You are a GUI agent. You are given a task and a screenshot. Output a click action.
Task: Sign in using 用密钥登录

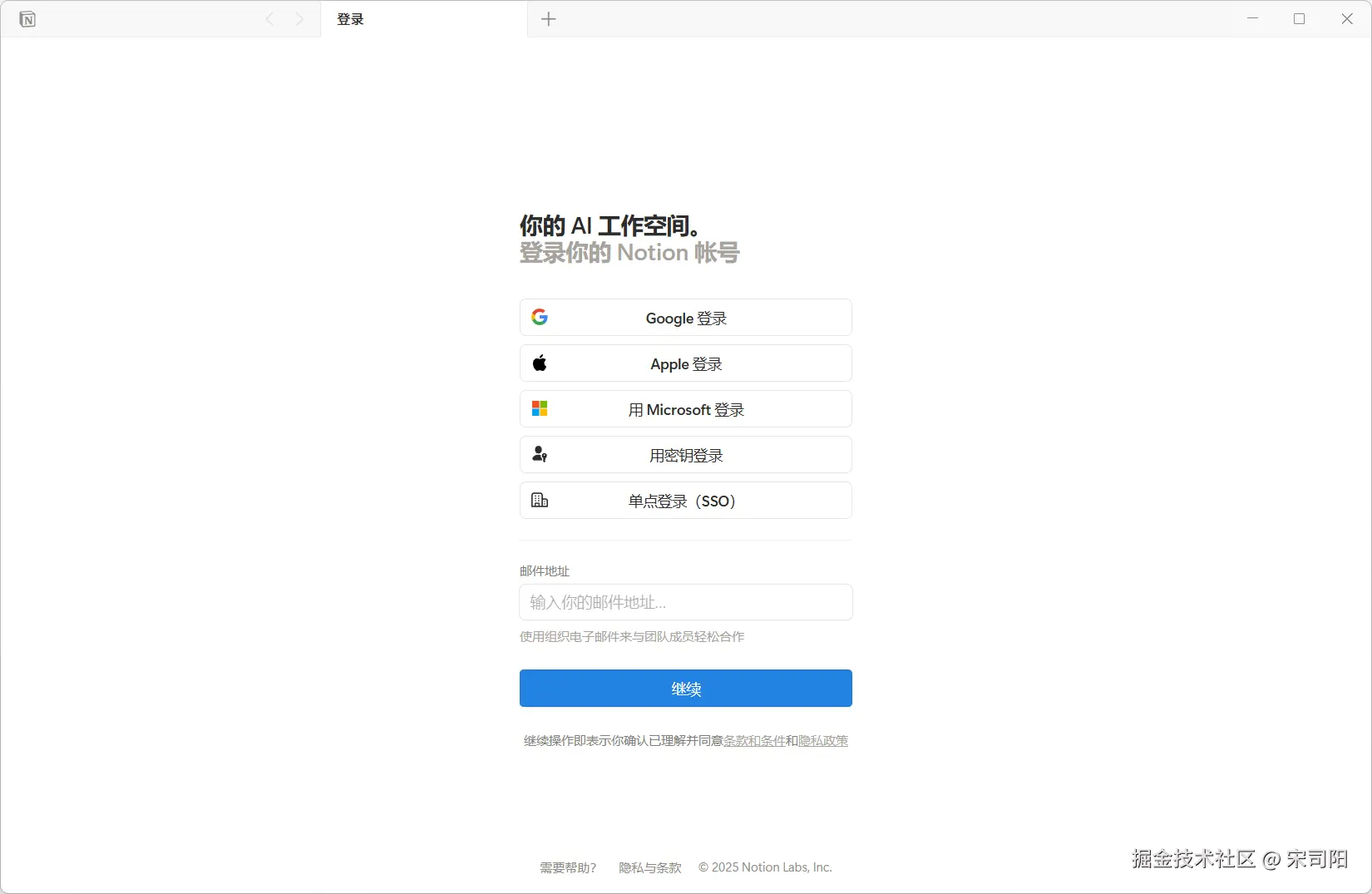[x=686, y=455]
